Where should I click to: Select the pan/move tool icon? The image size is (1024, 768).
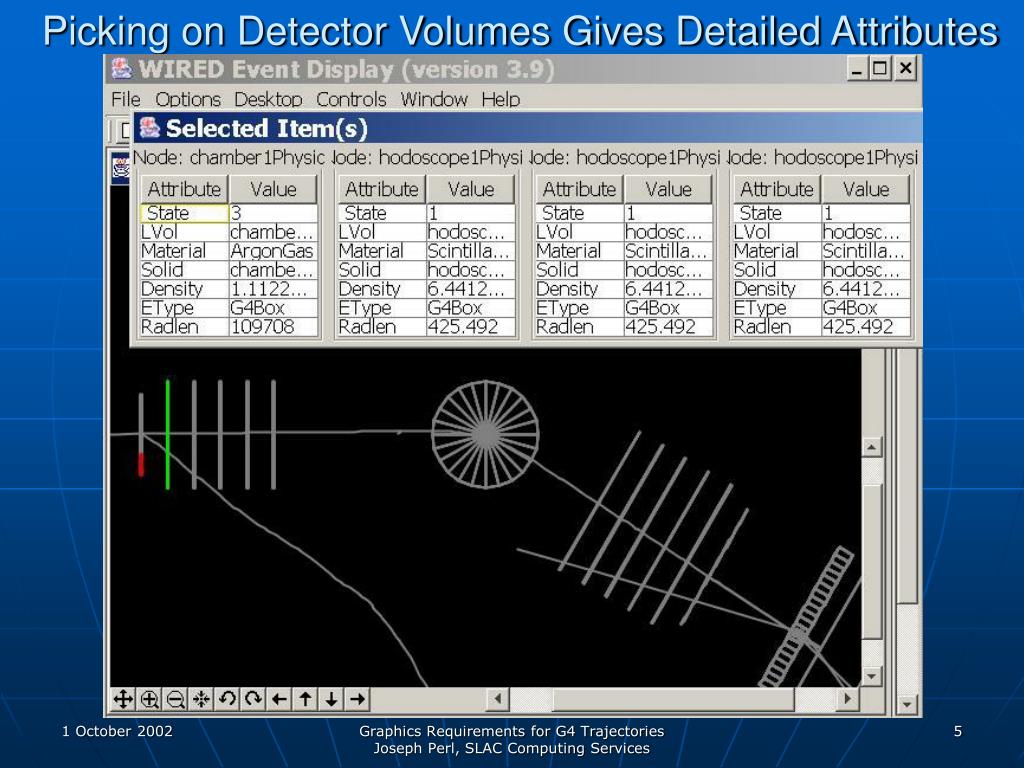click(x=123, y=699)
